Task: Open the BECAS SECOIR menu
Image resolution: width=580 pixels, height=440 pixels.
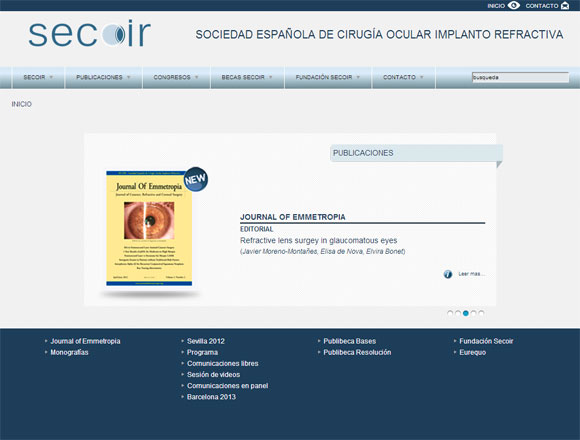Action: tap(247, 77)
